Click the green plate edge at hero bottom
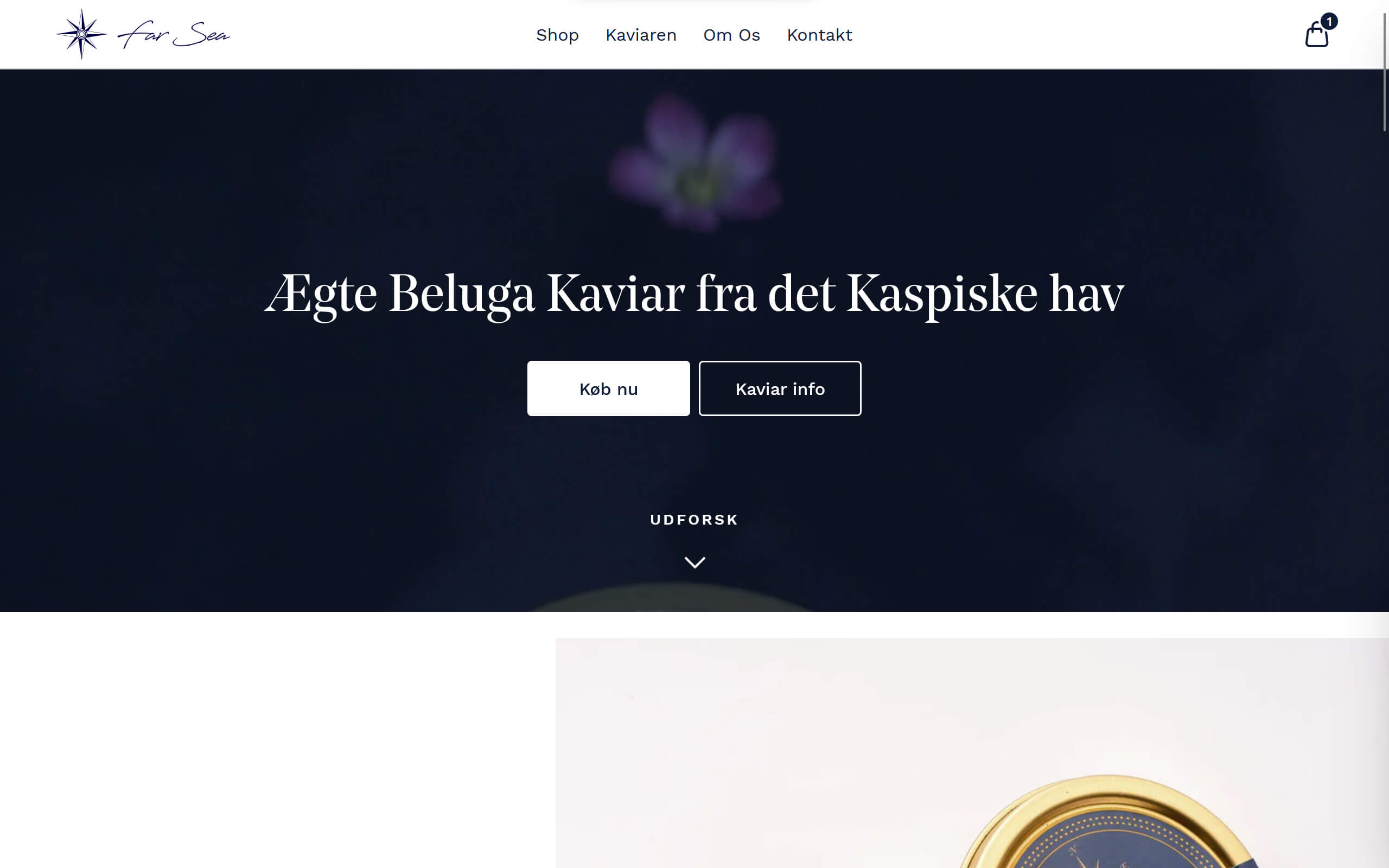 tap(668, 598)
